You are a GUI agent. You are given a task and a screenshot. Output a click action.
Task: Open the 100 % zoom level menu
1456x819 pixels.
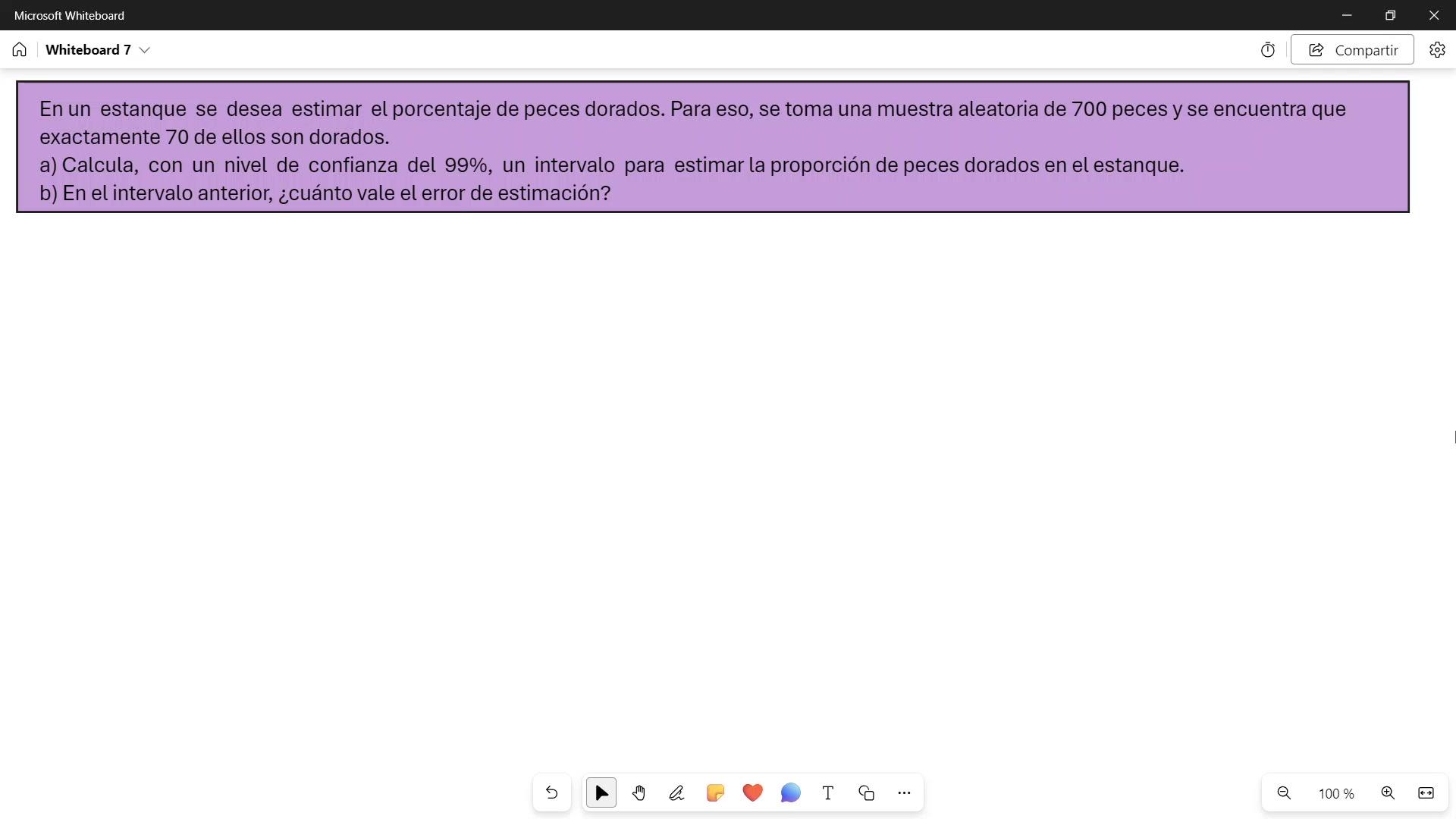coord(1335,794)
